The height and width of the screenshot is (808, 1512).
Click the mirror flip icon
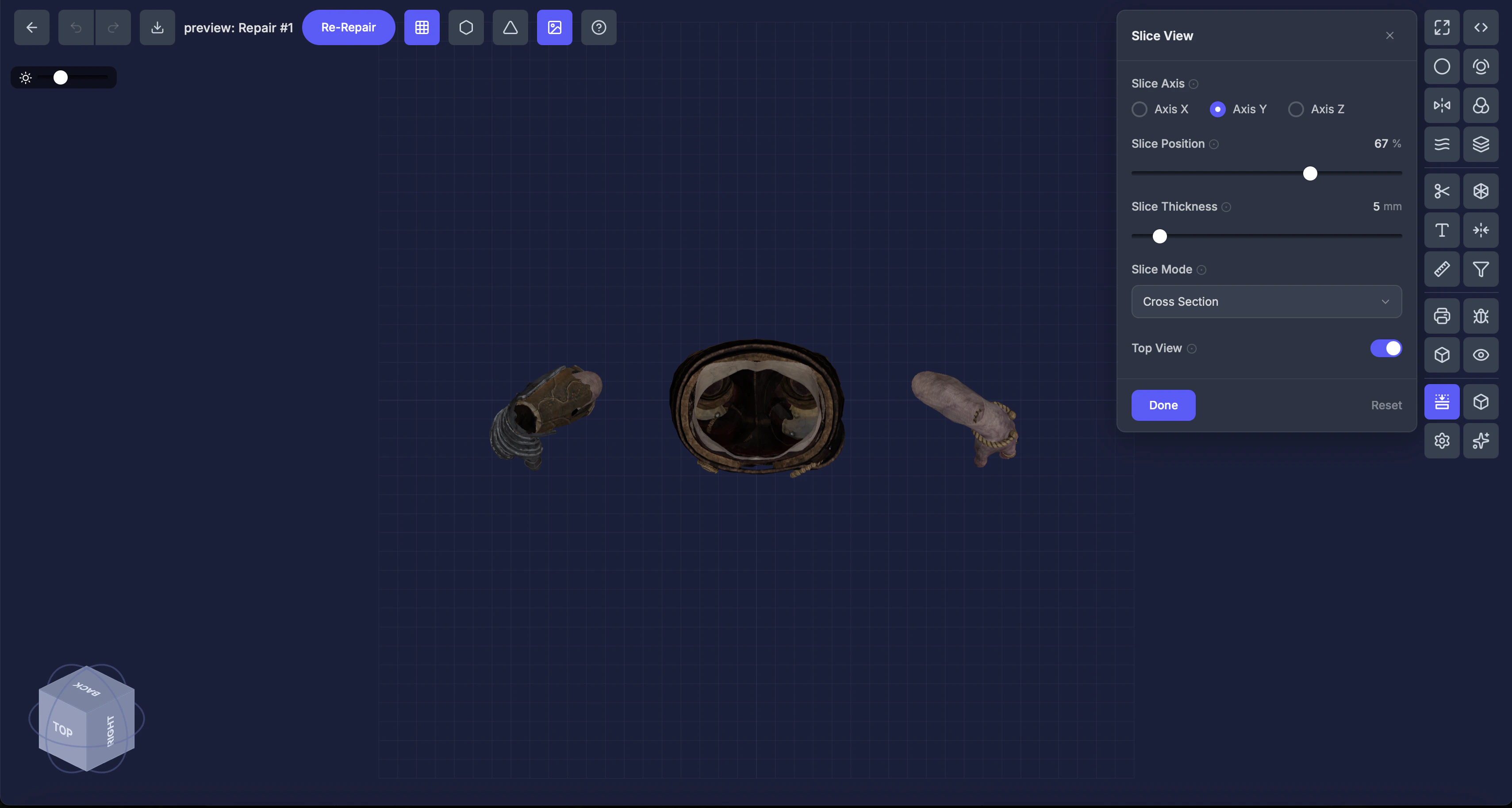1442,106
